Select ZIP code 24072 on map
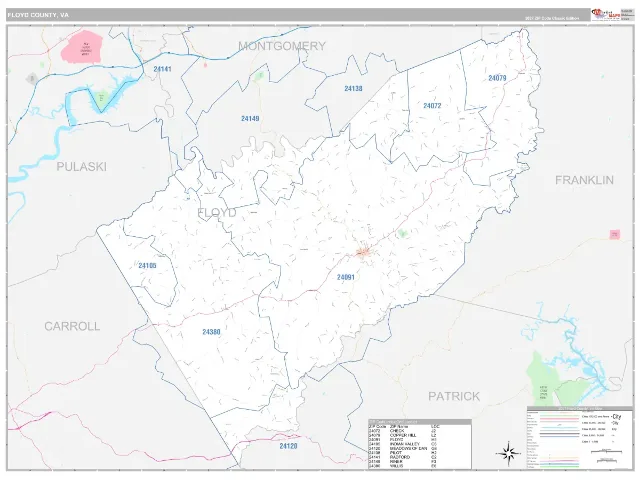The width and height of the screenshot is (640, 480). (432, 106)
